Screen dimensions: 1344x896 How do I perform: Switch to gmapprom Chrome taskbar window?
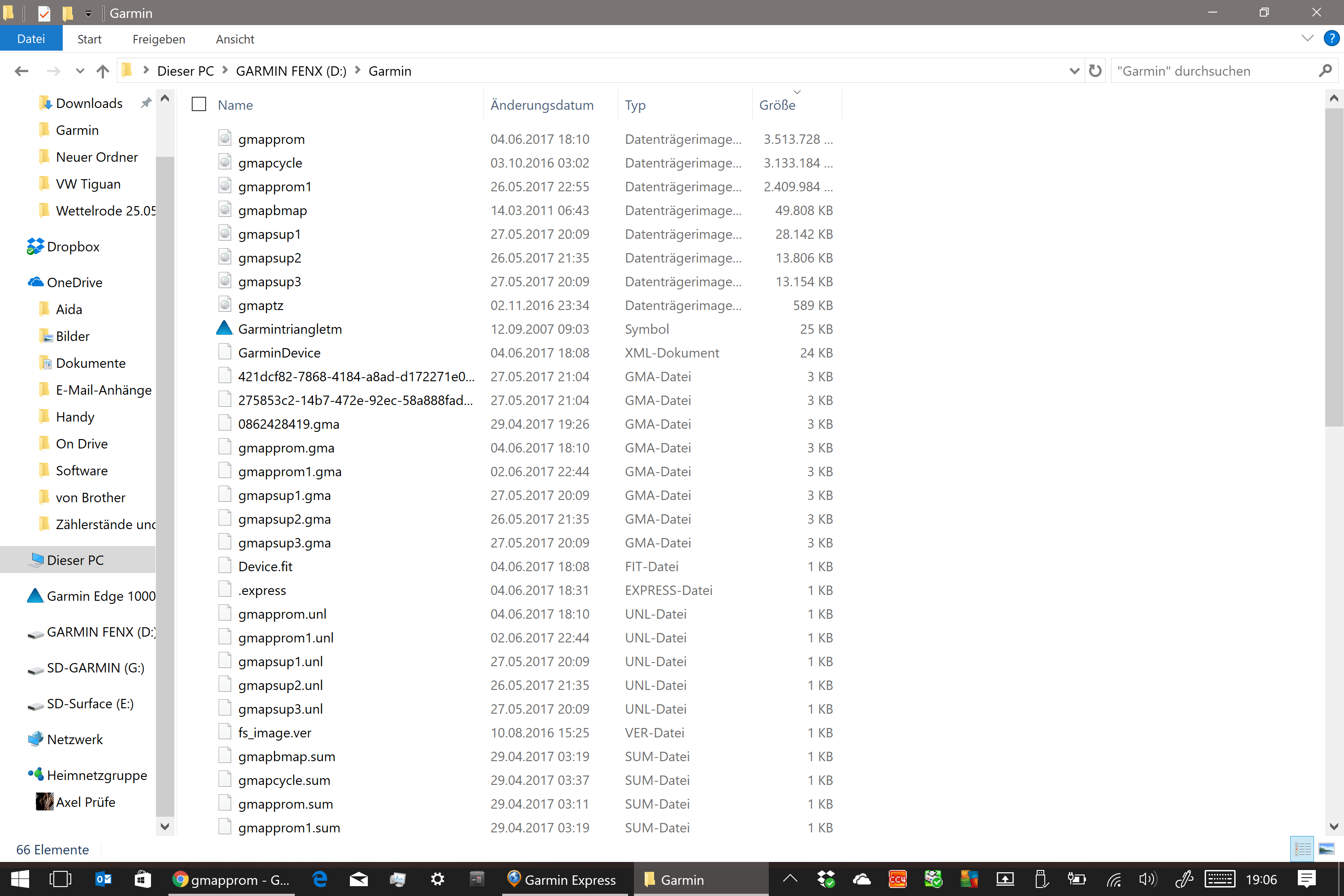[232, 879]
